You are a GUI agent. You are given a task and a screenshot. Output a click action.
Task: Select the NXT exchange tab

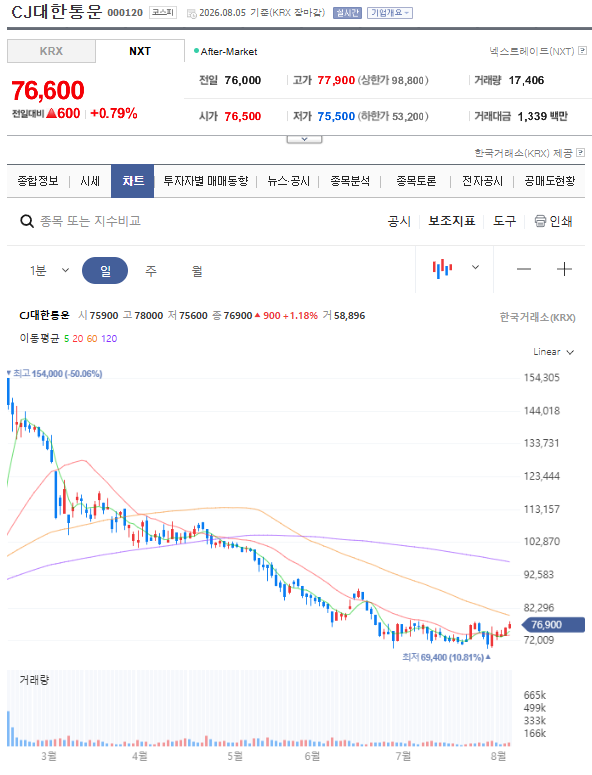[x=140, y=51]
